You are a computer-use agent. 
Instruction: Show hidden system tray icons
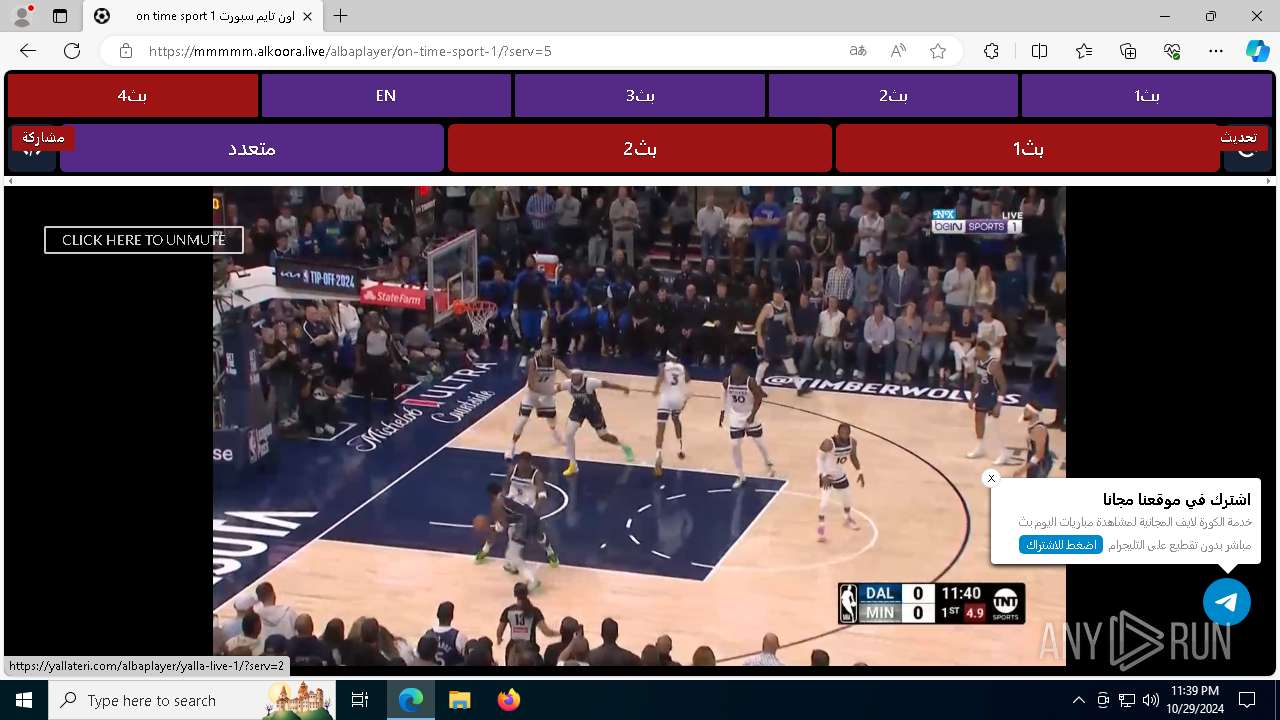pyautogui.click(x=1078, y=700)
